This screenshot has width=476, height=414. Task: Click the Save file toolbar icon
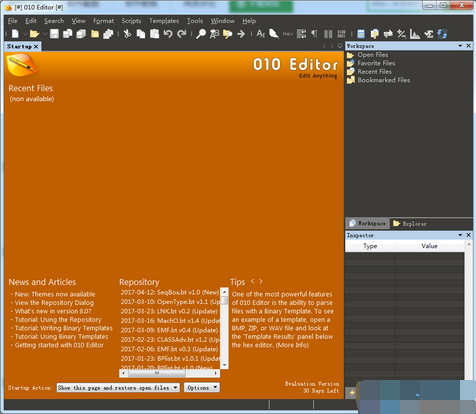click(x=54, y=34)
